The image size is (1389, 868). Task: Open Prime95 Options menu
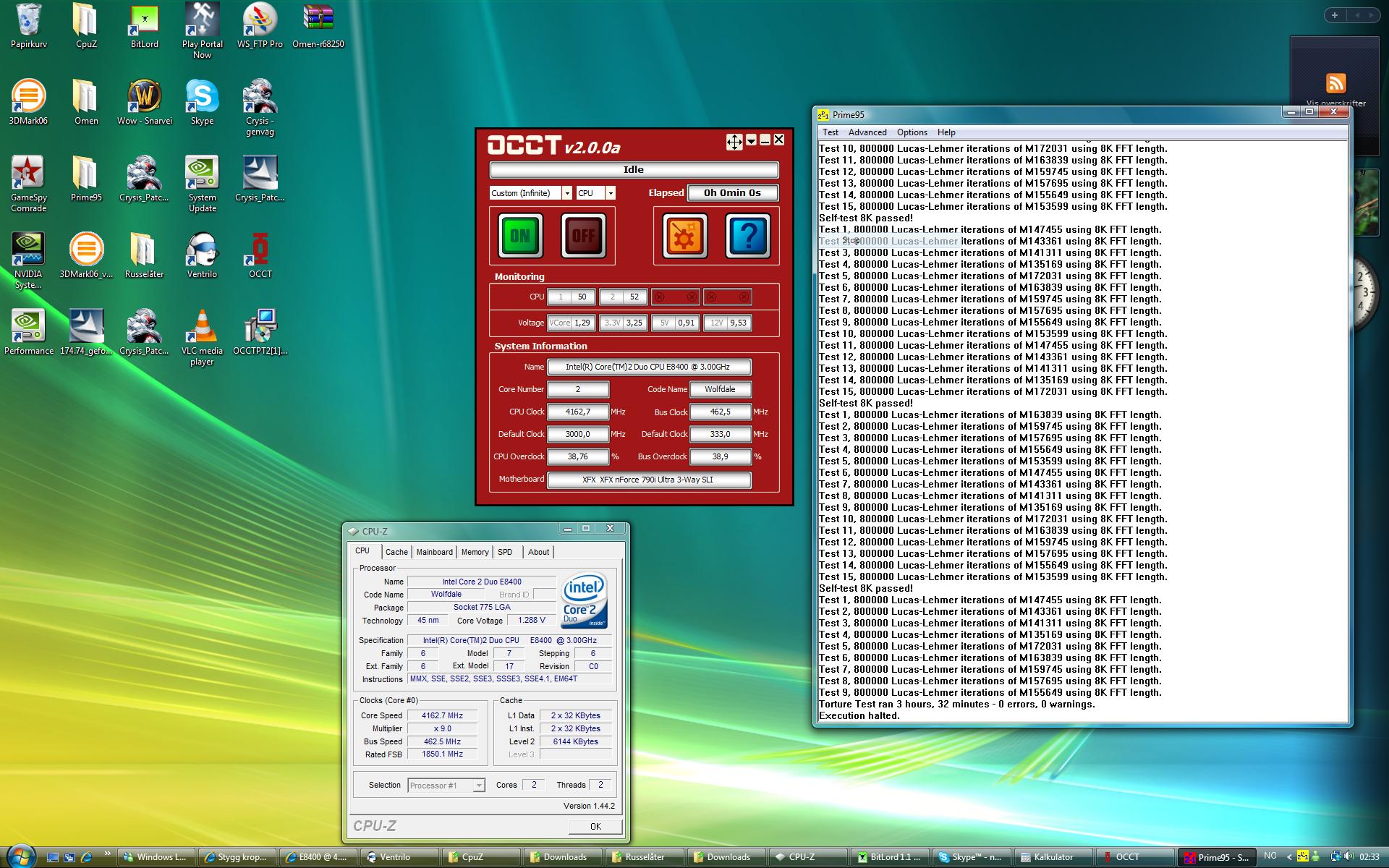(x=912, y=132)
